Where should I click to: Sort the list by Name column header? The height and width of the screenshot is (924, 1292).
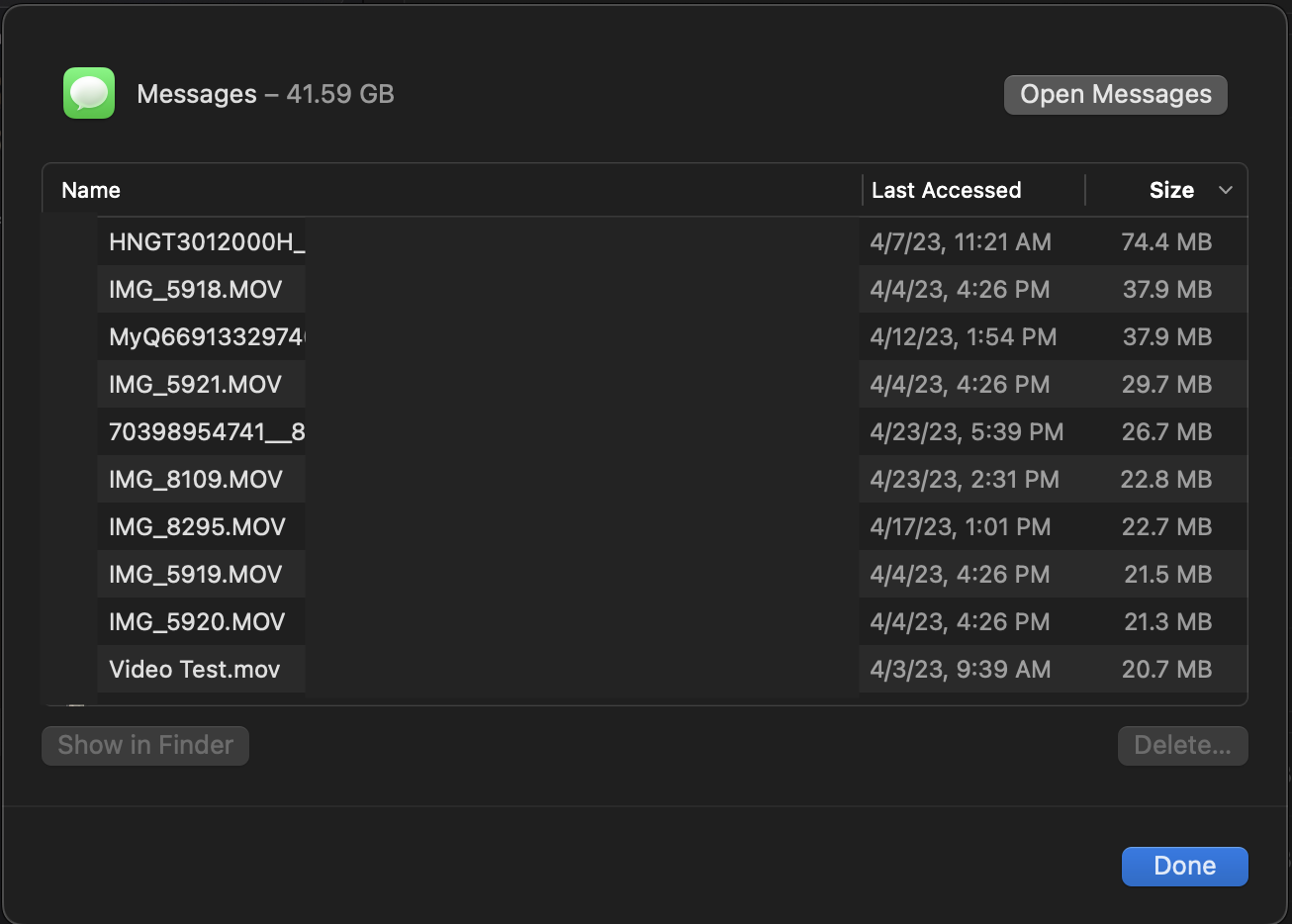tap(91, 190)
